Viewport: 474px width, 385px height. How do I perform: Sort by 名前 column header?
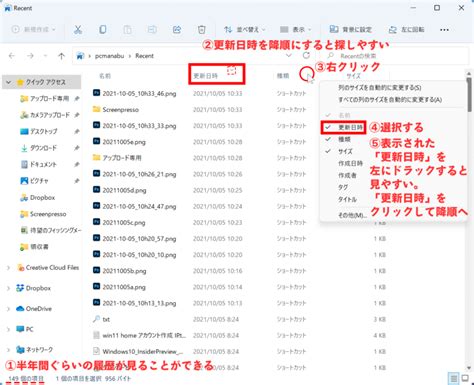pos(105,76)
